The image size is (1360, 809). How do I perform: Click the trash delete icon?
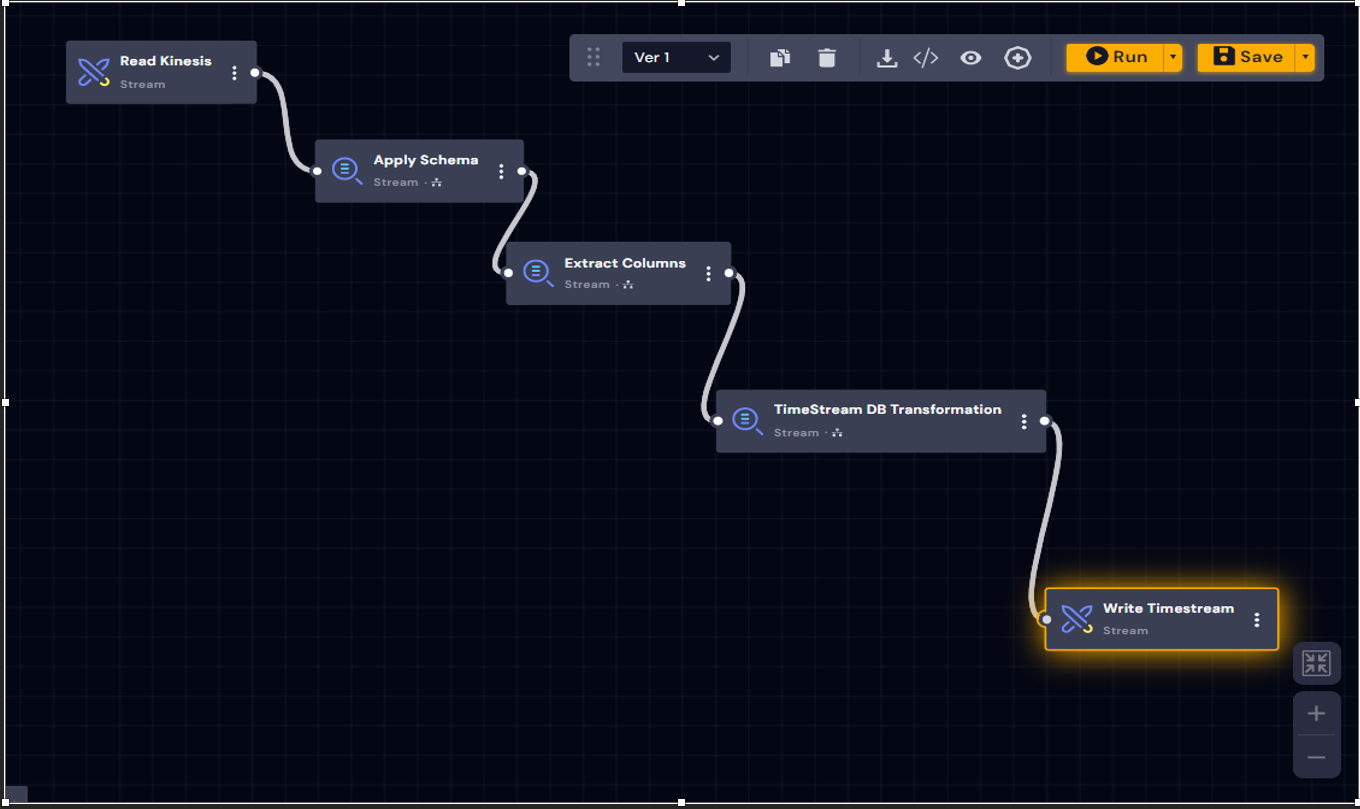pyautogui.click(x=827, y=58)
